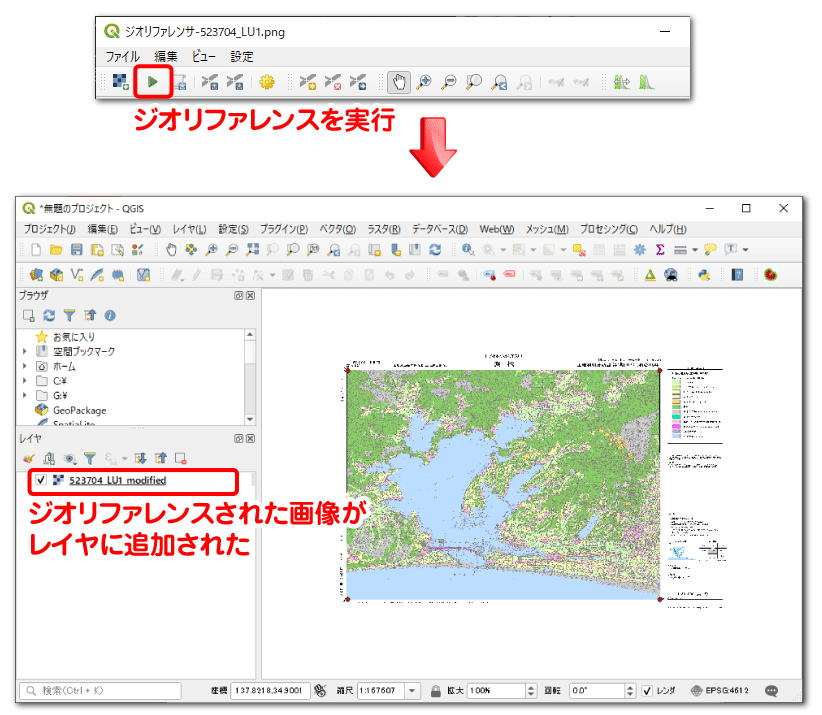This screenshot has height=715, width=822.
Task: Toggle coordinate extents icon in status bar
Action: click(x=320, y=691)
